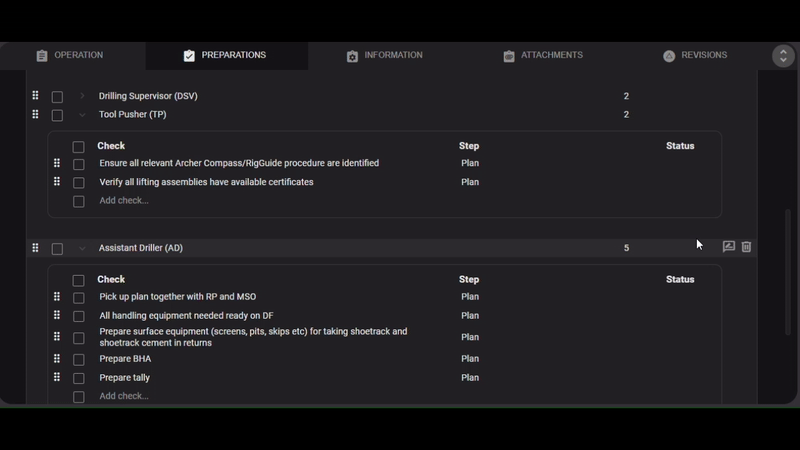Collapse the Assistant Driller (AD) section

82,248
